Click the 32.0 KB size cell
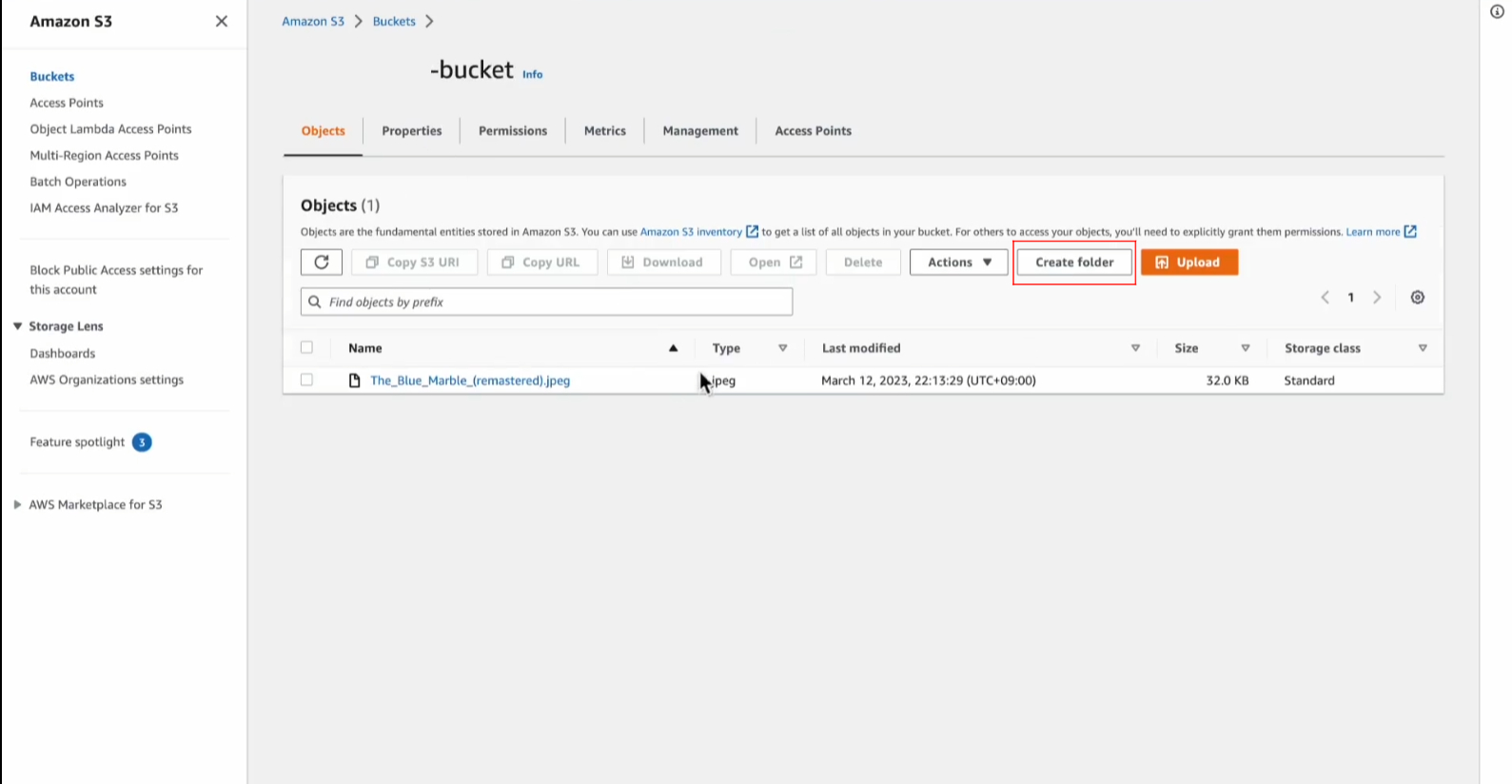Viewport: 1512px width, 784px height. tap(1227, 381)
